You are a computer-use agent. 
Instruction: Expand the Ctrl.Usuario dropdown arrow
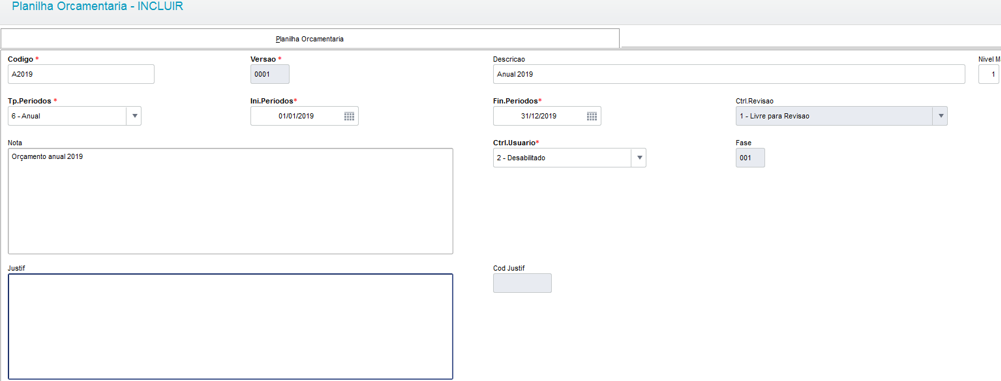coord(639,158)
